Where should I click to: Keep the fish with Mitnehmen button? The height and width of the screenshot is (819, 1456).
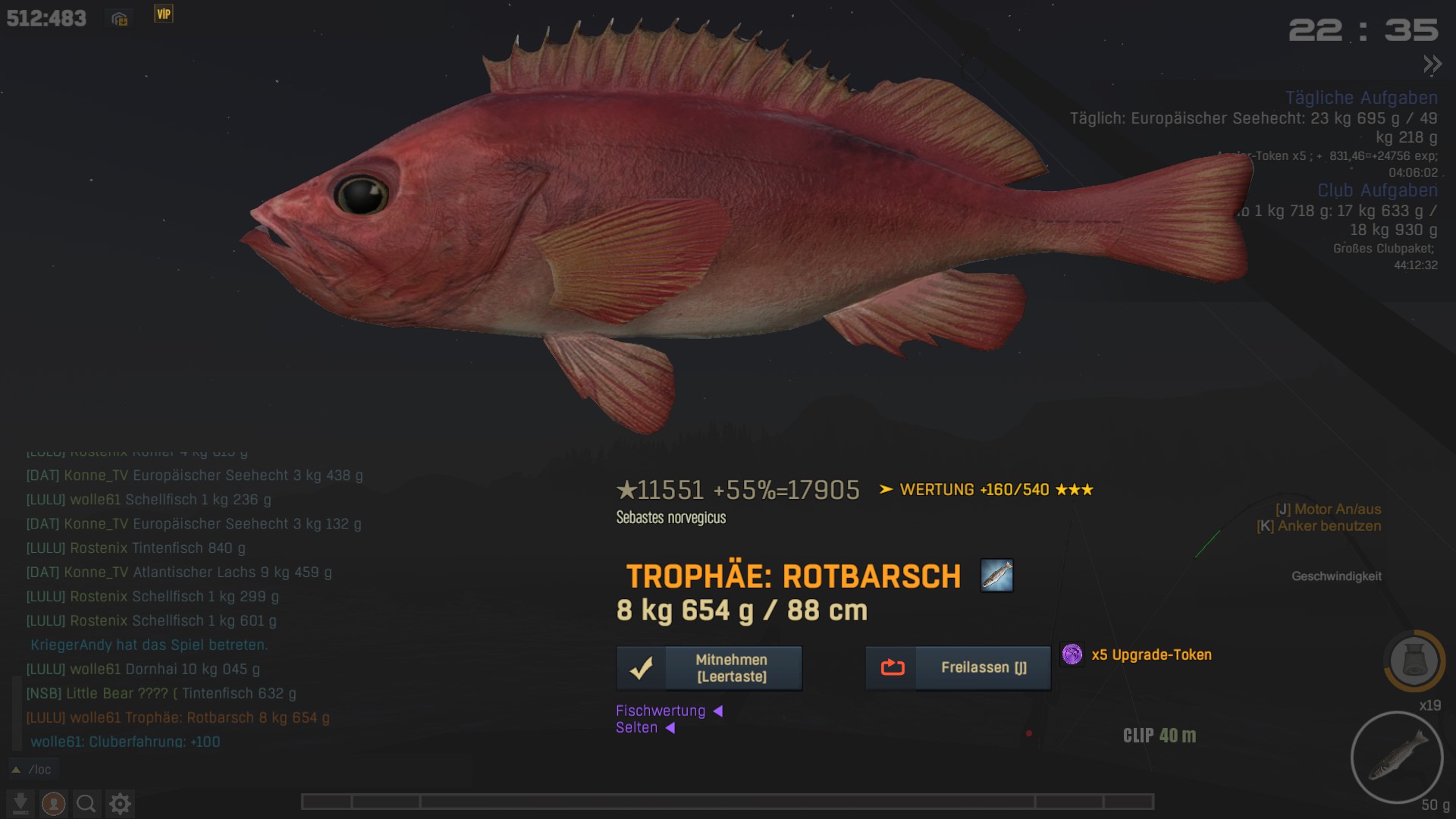pos(709,668)
